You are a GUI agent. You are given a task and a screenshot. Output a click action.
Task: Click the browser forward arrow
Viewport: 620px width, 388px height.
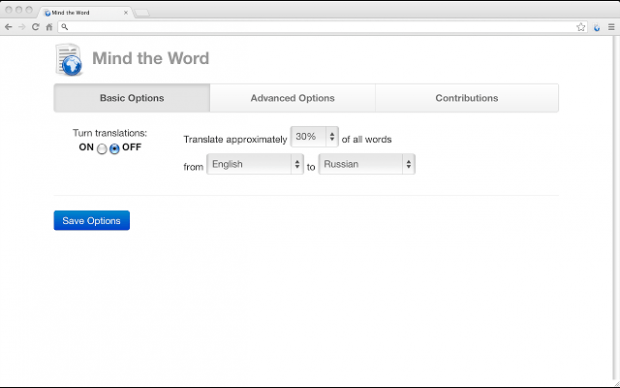[22, 27]
